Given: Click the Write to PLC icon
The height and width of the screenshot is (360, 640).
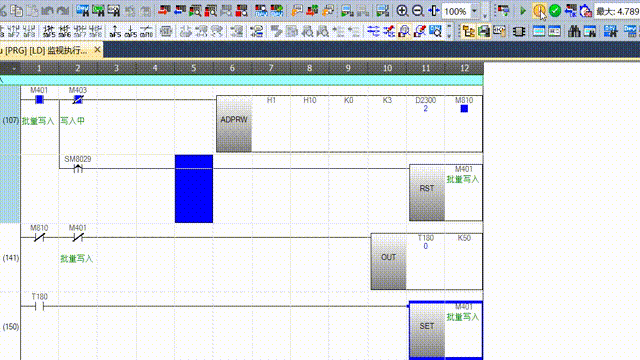Looking at the screenshot, I should pos(164,11).
